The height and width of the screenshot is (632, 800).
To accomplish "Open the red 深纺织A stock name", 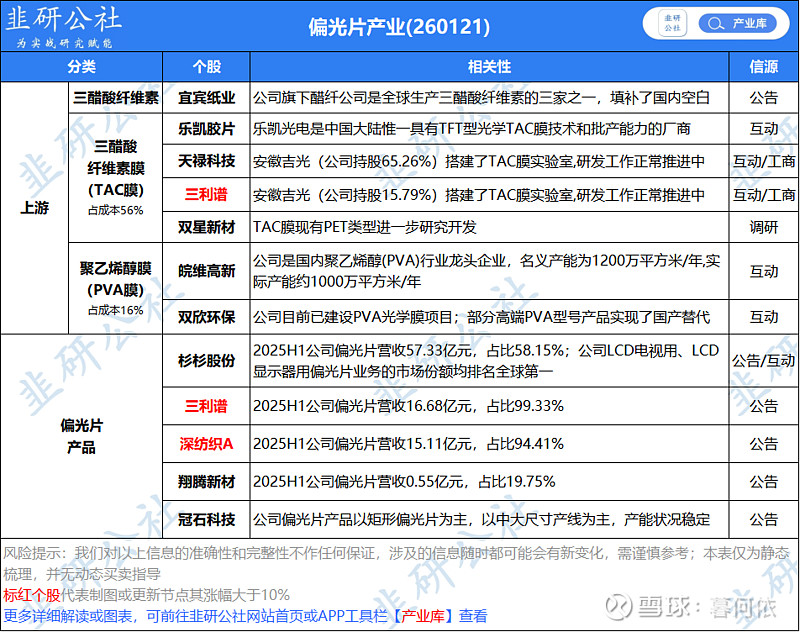I will (x=206, y=443).
